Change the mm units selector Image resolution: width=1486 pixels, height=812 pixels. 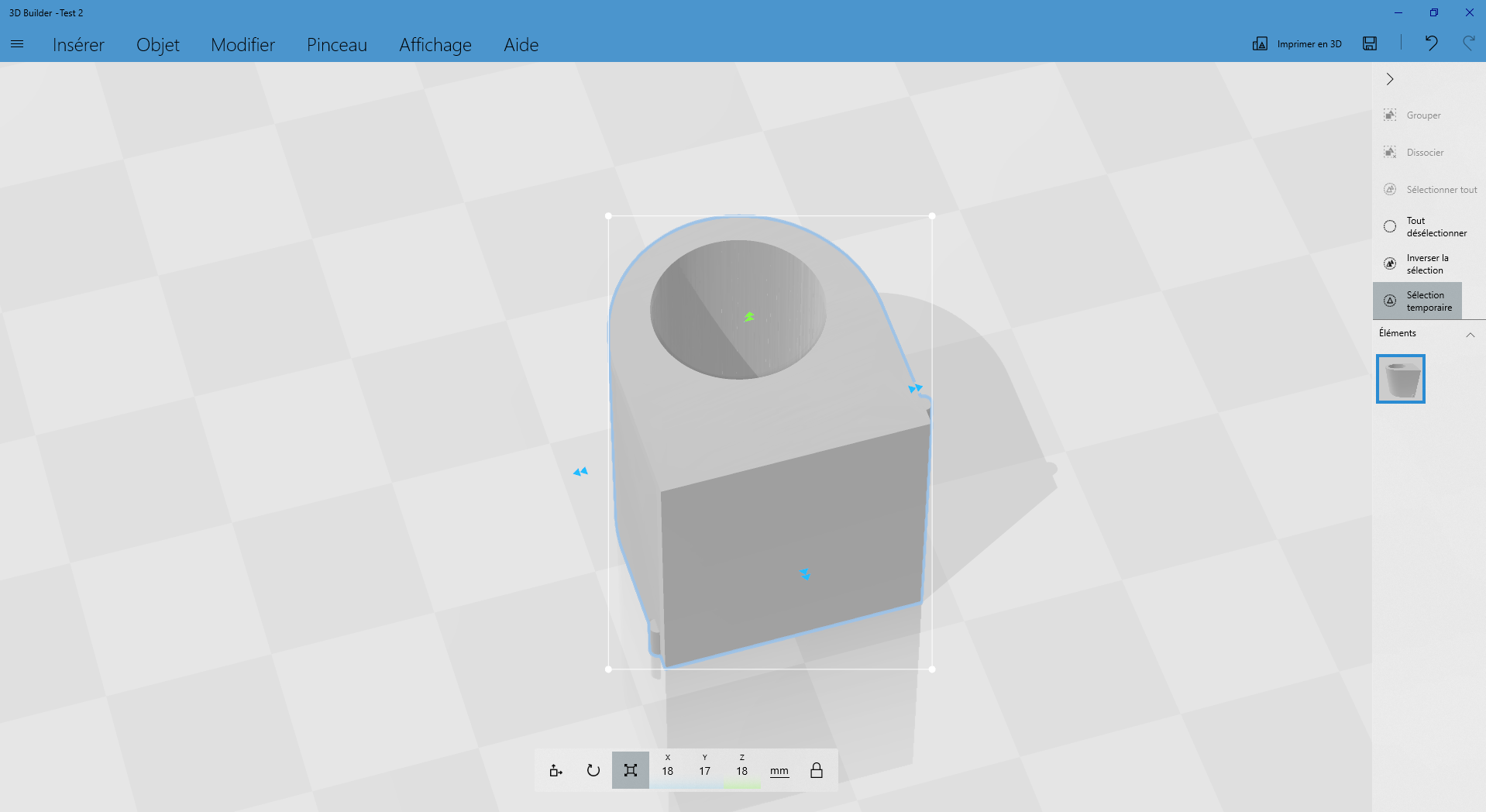[779, 771]
